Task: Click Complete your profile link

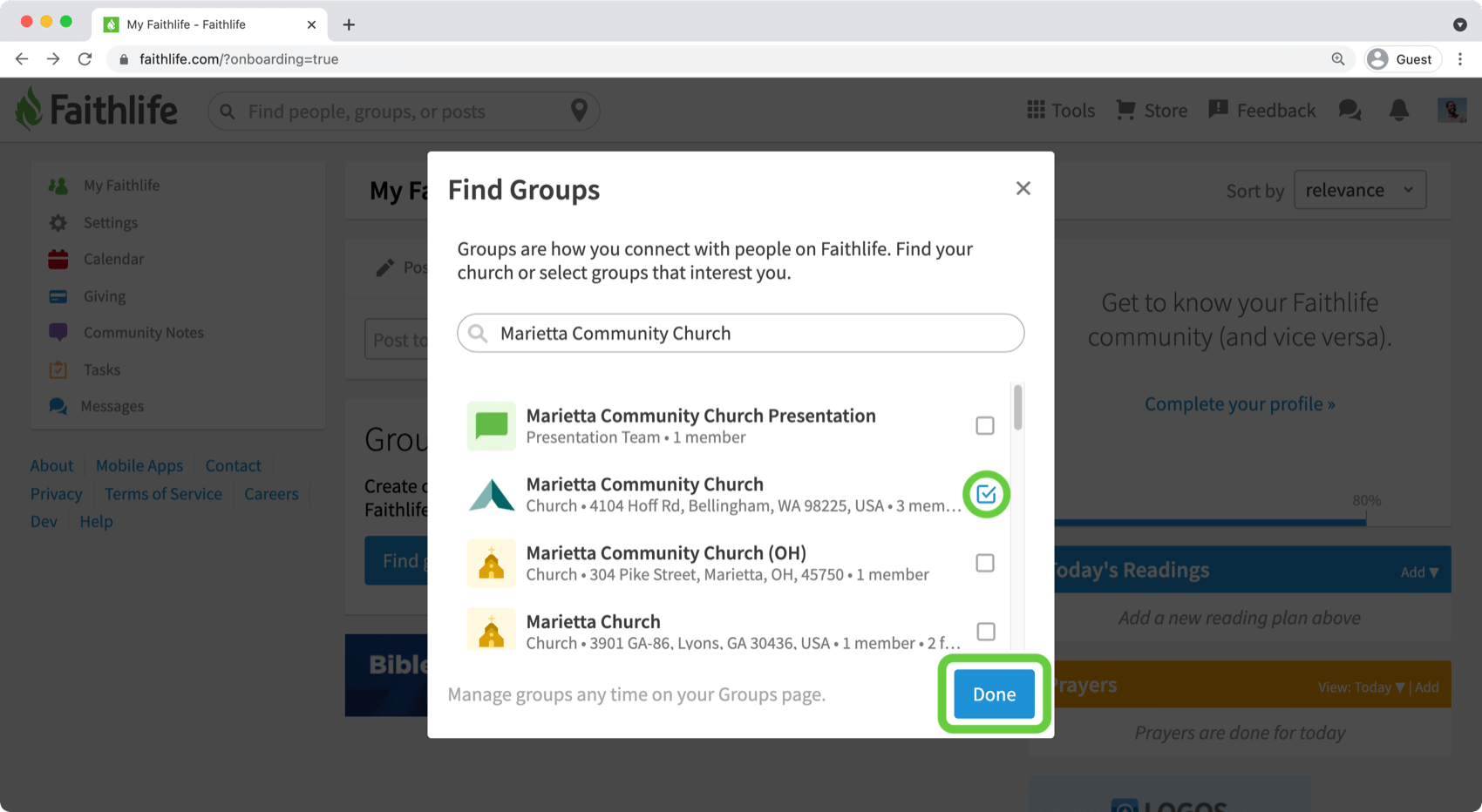Action: [x=1240, y=404]
